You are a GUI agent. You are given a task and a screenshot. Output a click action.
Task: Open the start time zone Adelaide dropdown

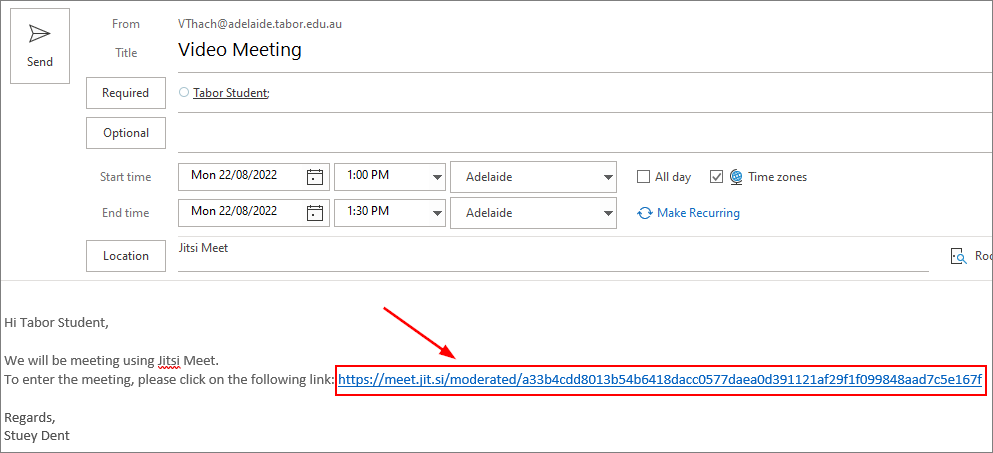coord(608,177)
